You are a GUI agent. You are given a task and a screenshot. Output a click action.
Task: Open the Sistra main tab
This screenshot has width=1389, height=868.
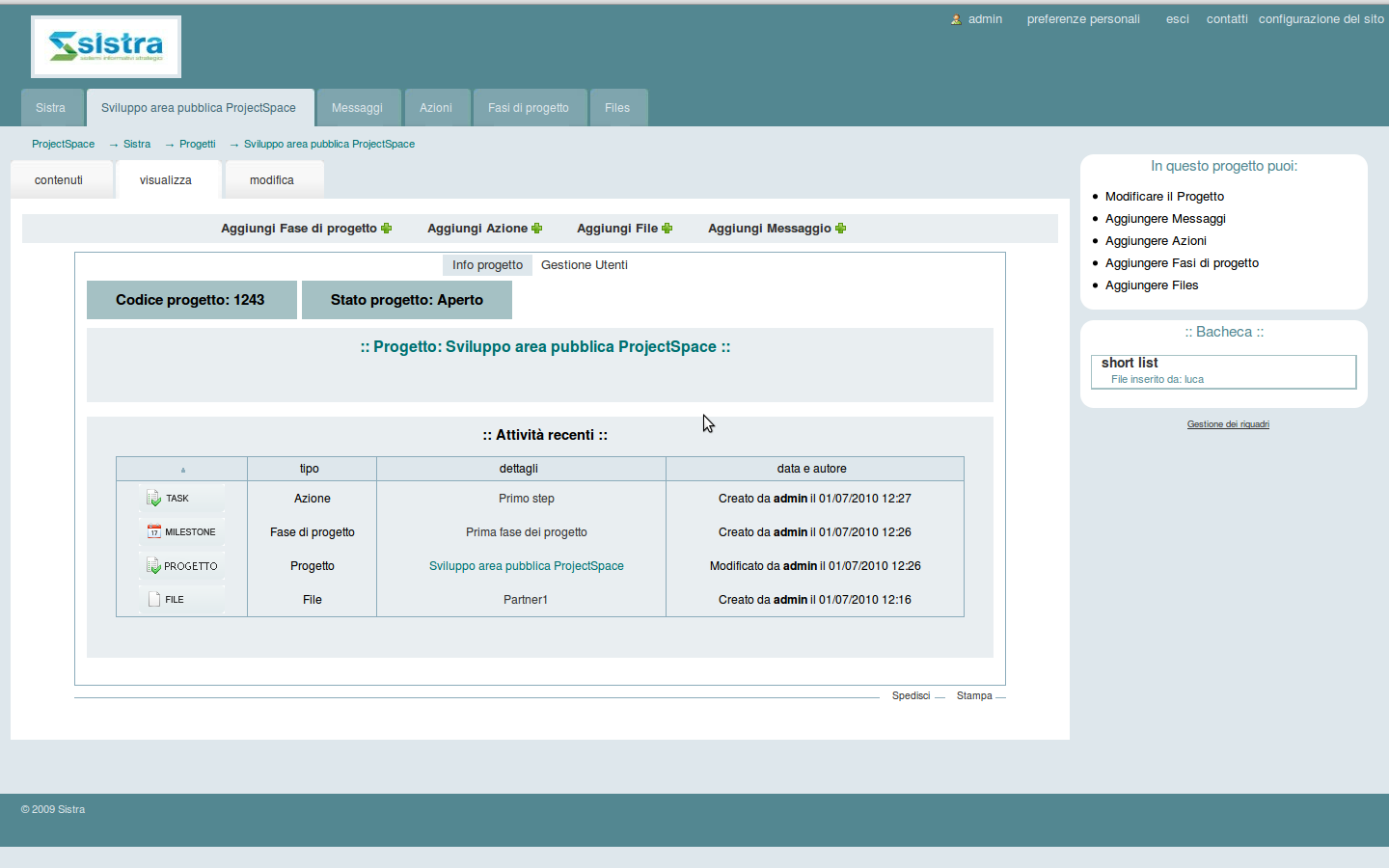pyautogui.click(x=51, y=108)
